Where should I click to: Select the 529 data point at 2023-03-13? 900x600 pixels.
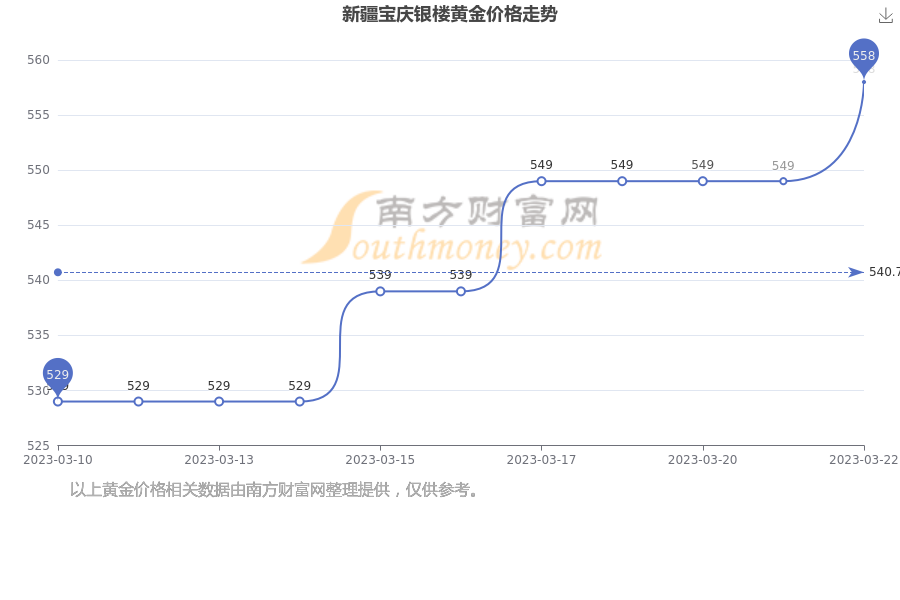(x=219, y=401)
